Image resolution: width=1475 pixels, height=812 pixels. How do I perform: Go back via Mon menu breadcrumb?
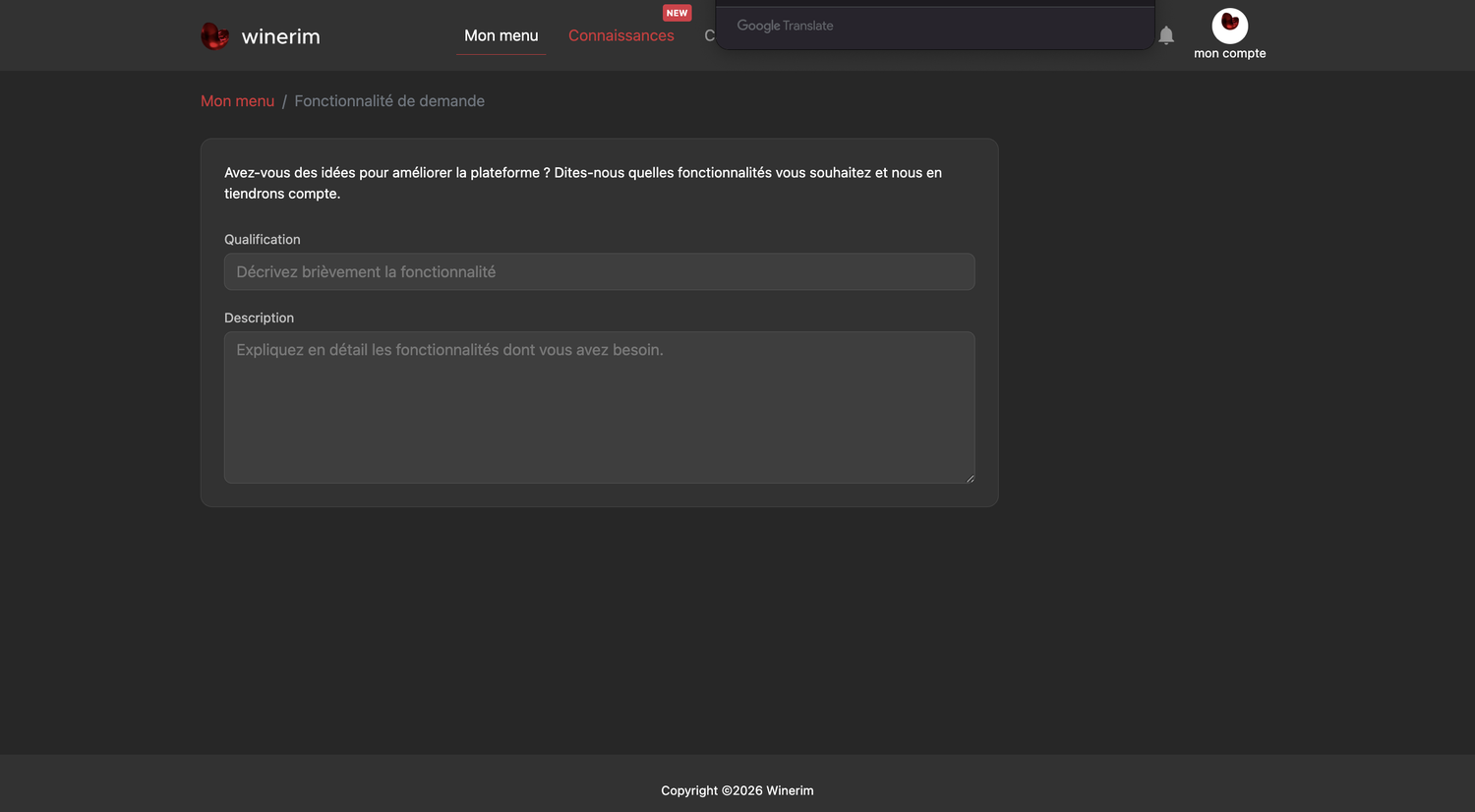click(x=238, y=101)
